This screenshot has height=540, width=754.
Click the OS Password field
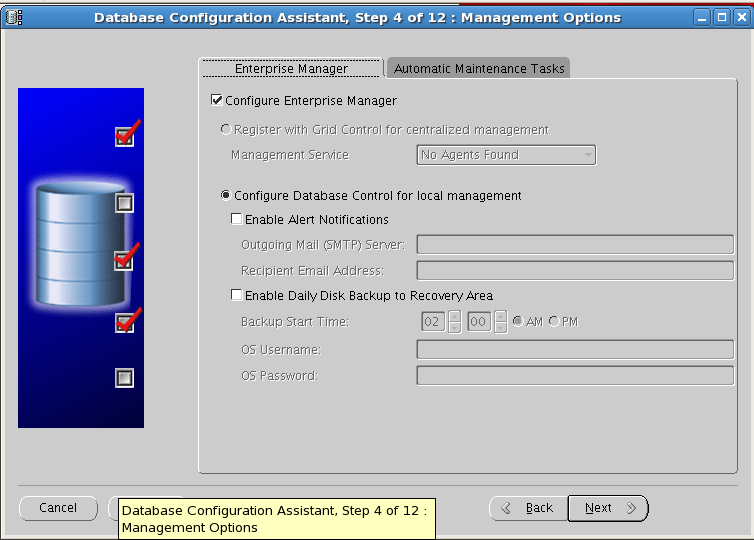tap(575, 376)
